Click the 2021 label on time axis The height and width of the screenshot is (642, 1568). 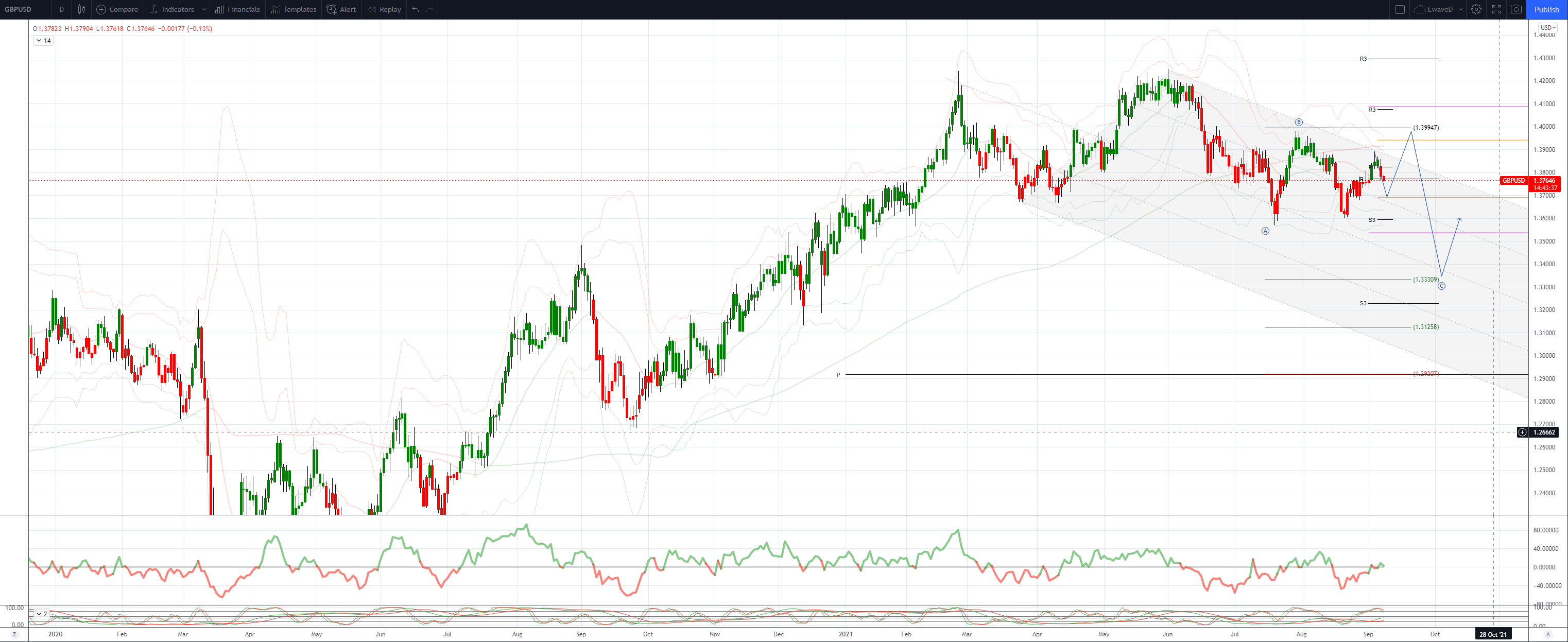(x=845, y=634)
